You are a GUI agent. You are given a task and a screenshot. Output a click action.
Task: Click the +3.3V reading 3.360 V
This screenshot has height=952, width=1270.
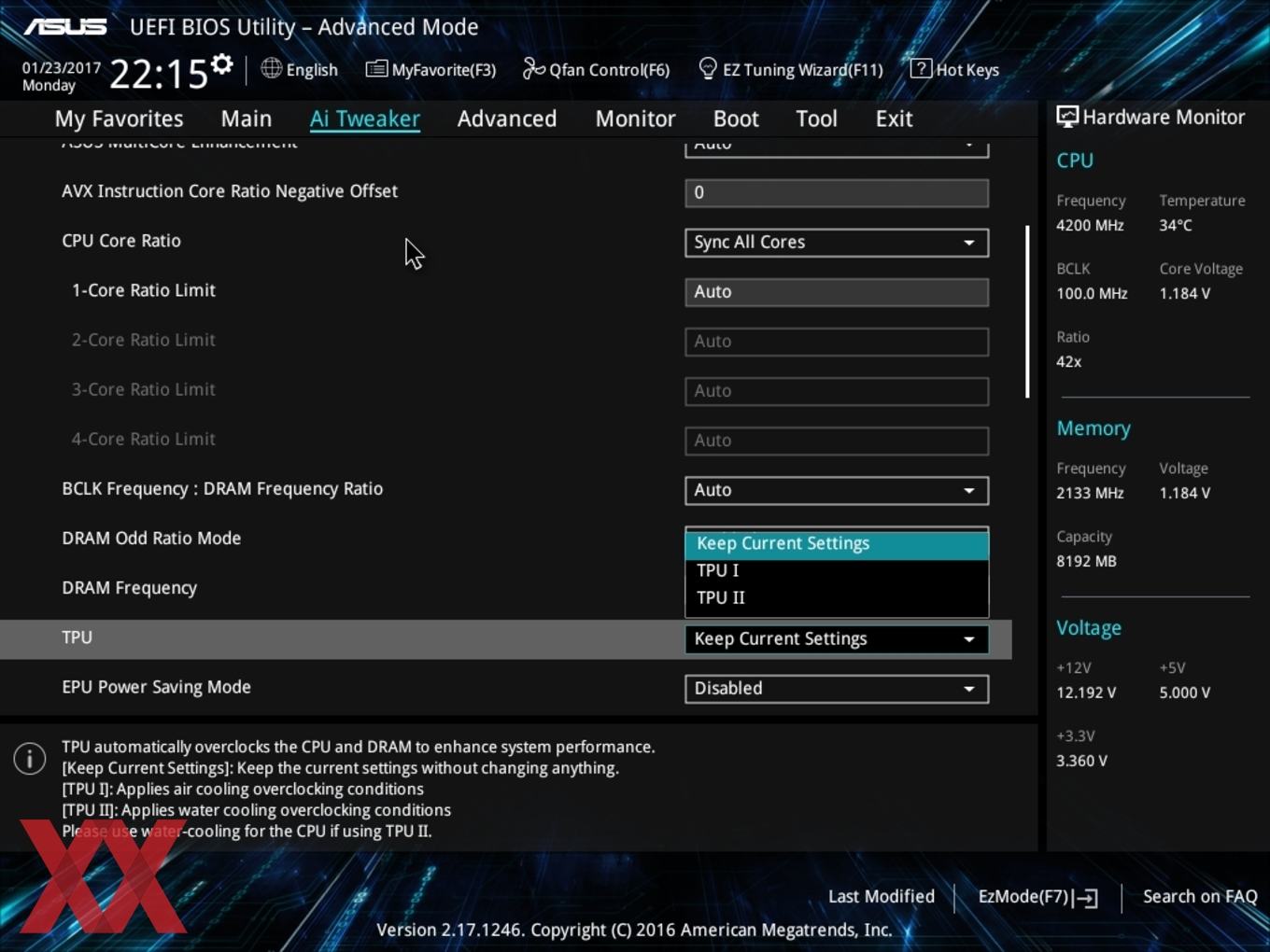click(x=1081, y=761)
